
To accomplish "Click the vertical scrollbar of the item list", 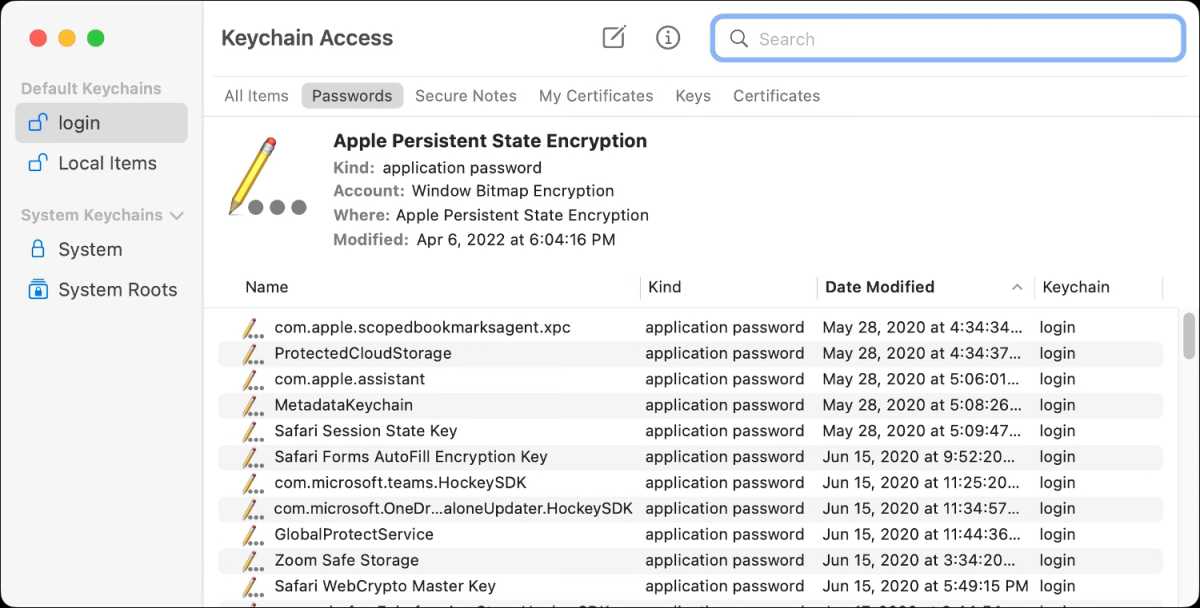I will point(1189,335).
